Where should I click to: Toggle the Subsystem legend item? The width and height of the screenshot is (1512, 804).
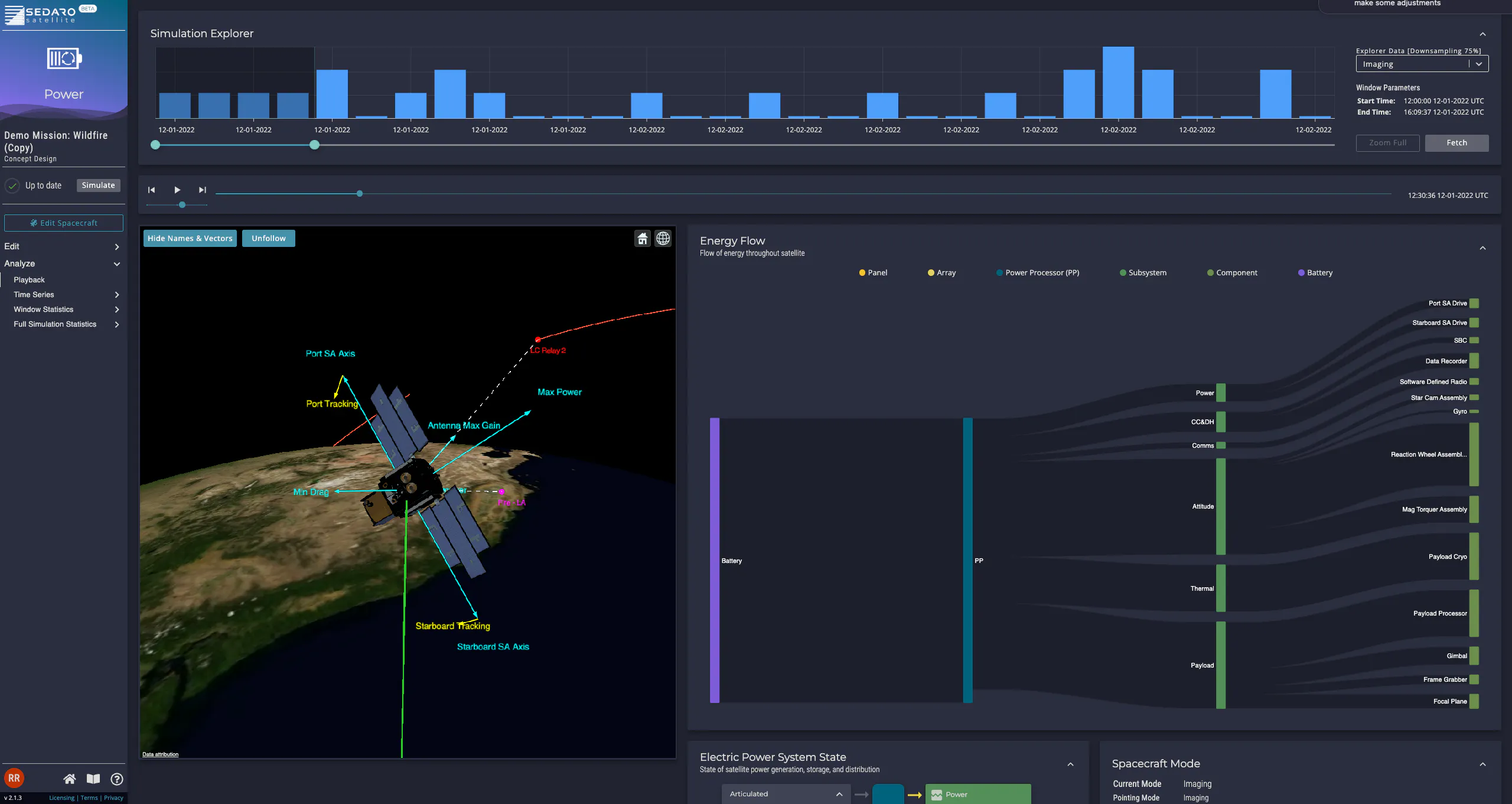point(1143,273)
